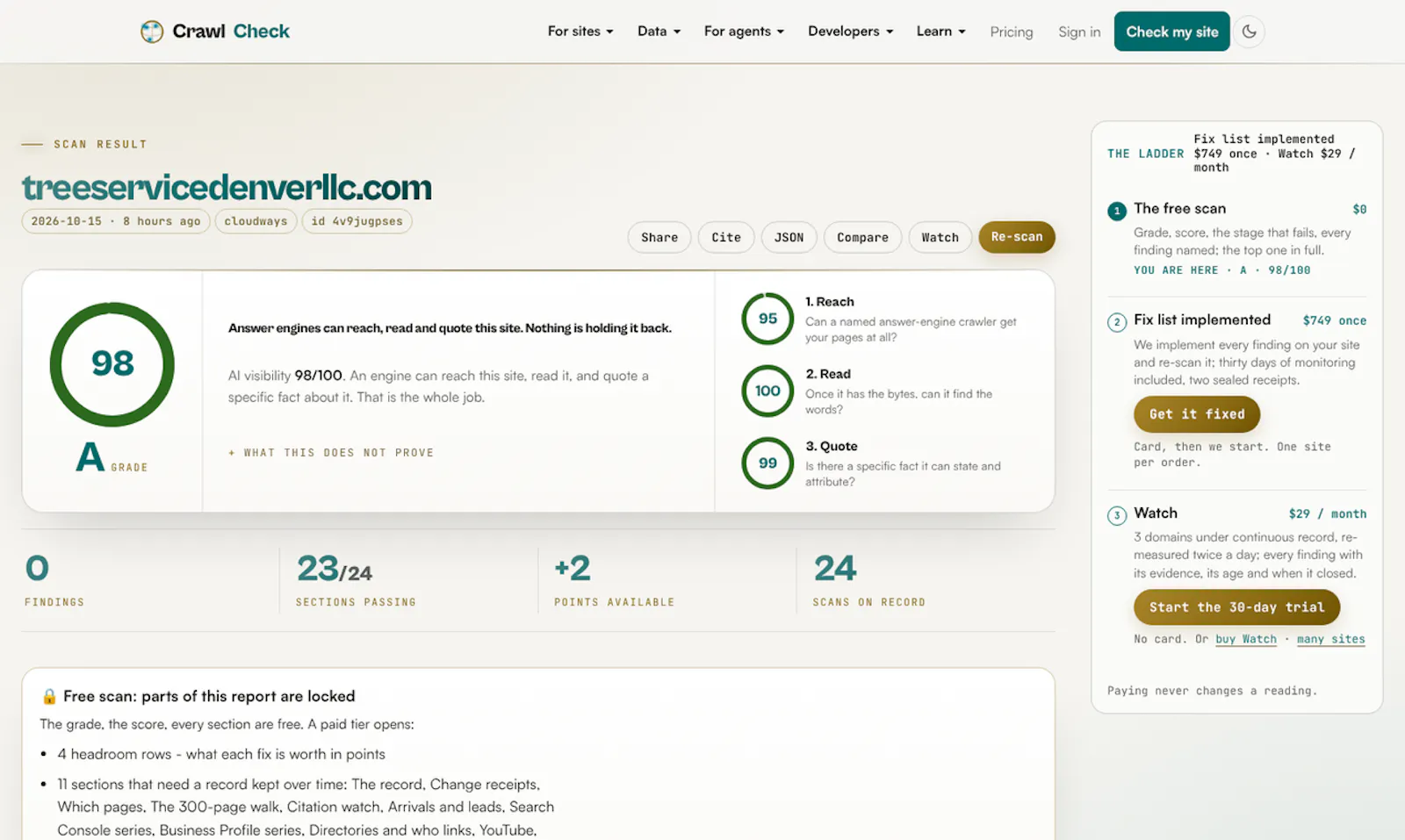Toggle dark mode with the moon icon
This screenshot has width=1405, height=840.
(x=1249, y=32)
